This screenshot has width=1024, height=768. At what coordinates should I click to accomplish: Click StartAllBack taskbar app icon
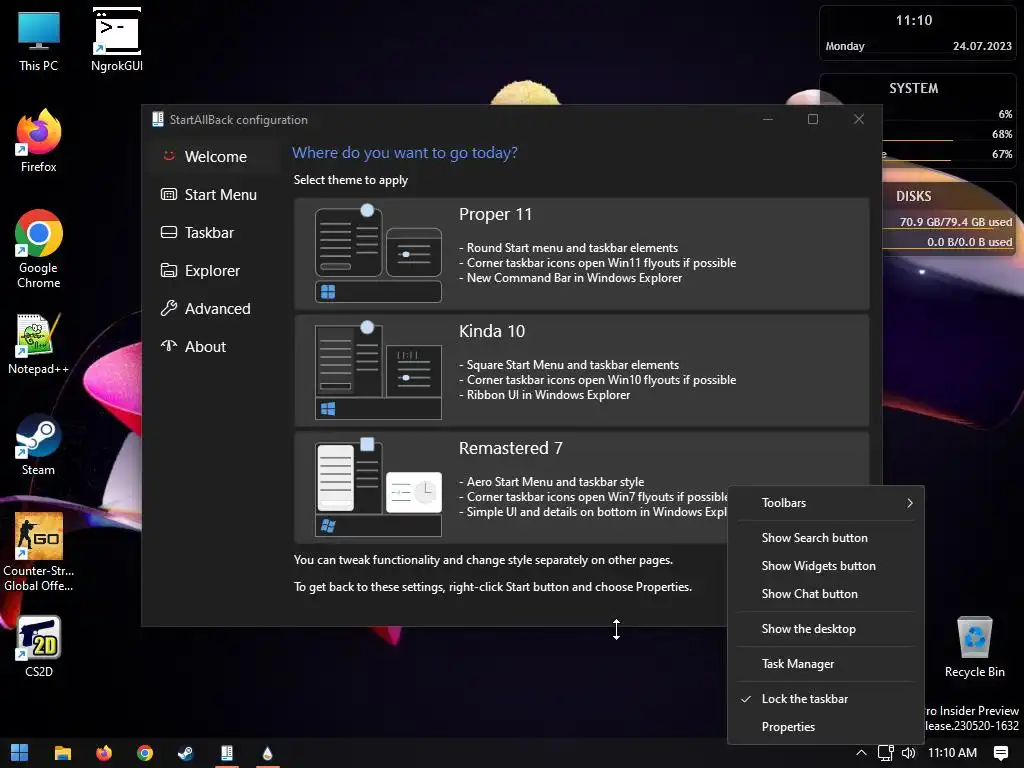pyautogui.click(x=227, y=753)
